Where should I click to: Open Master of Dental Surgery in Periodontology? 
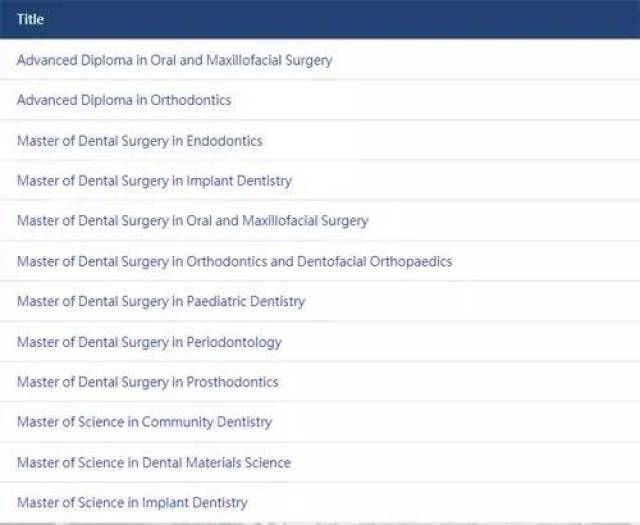click(149, 343)
